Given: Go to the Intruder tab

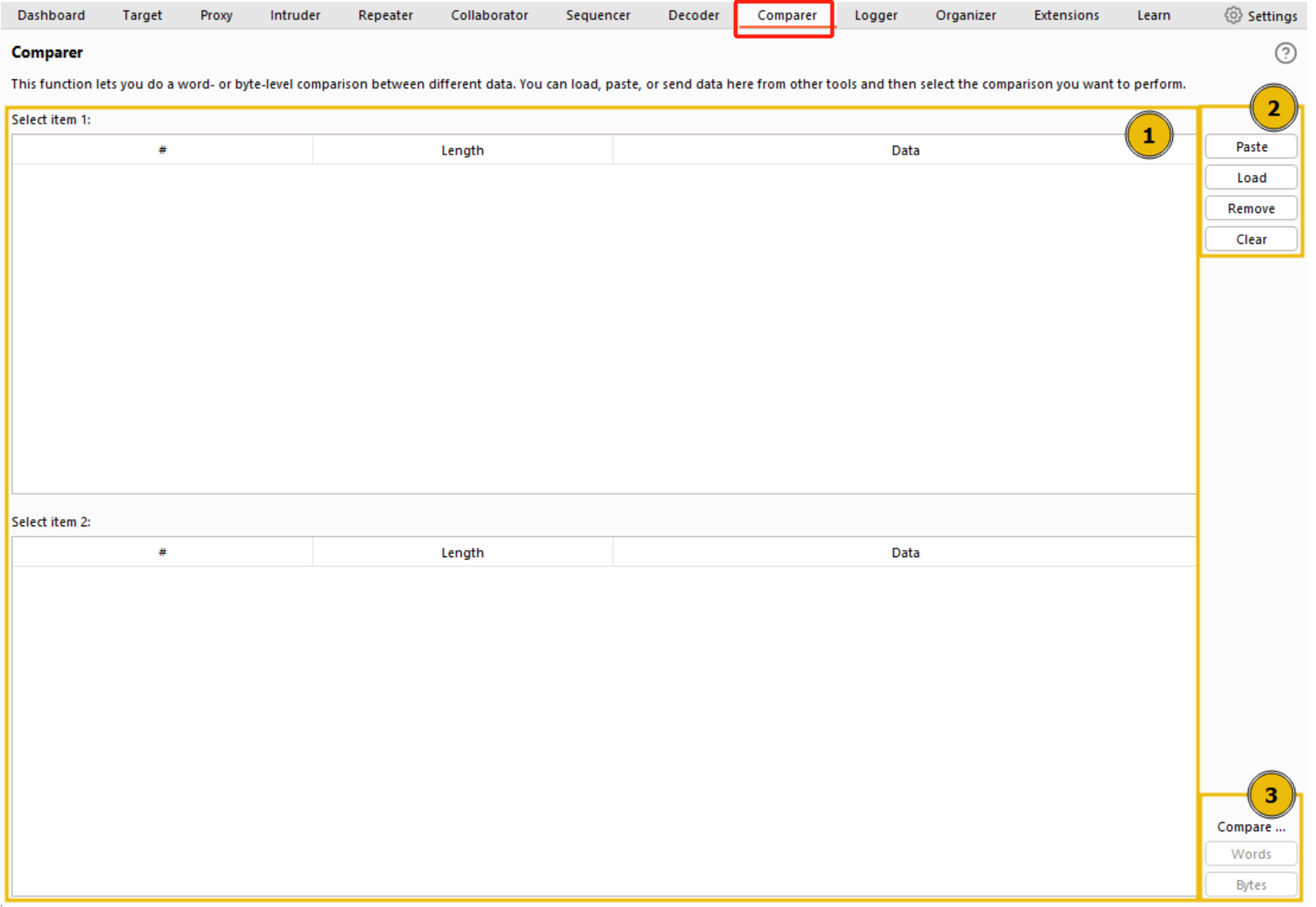Looking at the screenshot, I should click(x=295, y=15).
